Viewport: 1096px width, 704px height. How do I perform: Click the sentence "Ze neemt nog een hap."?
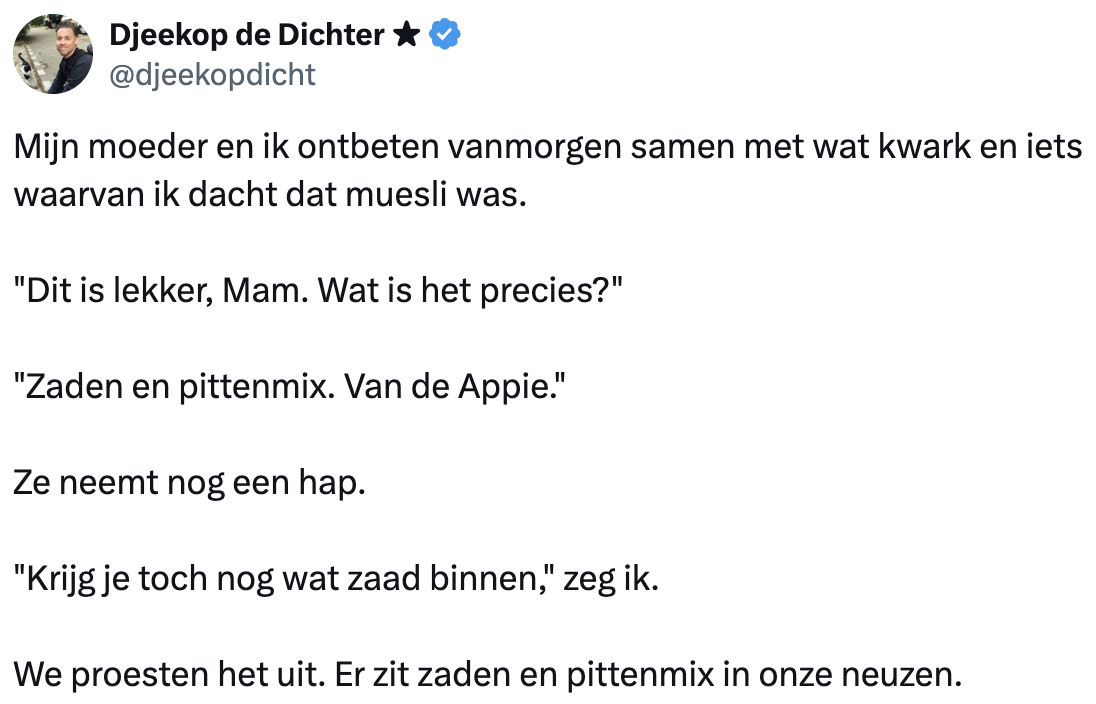pyautogui.click(x=190, y=484)
